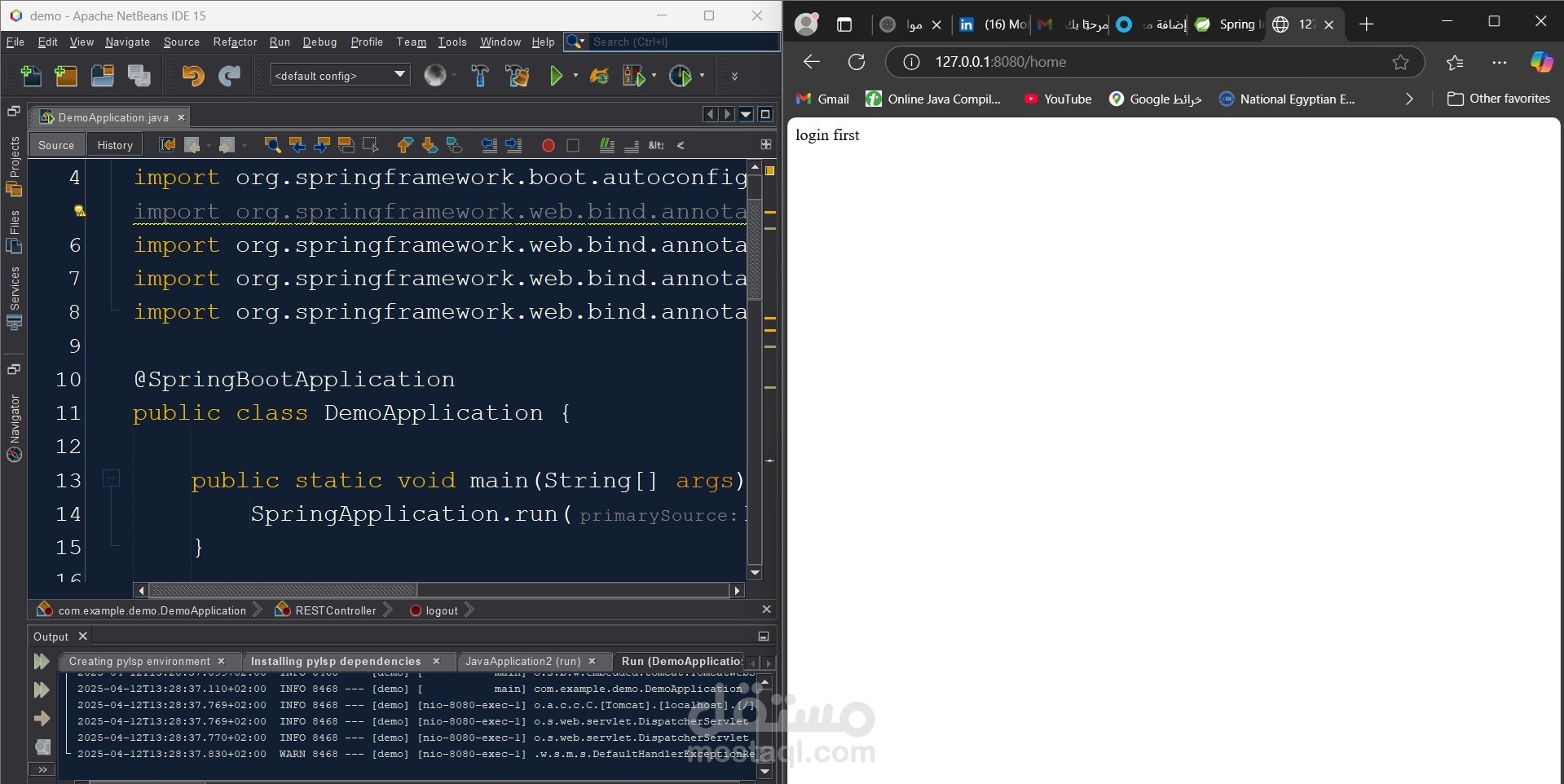Open the Debug menu
Screen dimensions: 1564x784
click(319, 42)
